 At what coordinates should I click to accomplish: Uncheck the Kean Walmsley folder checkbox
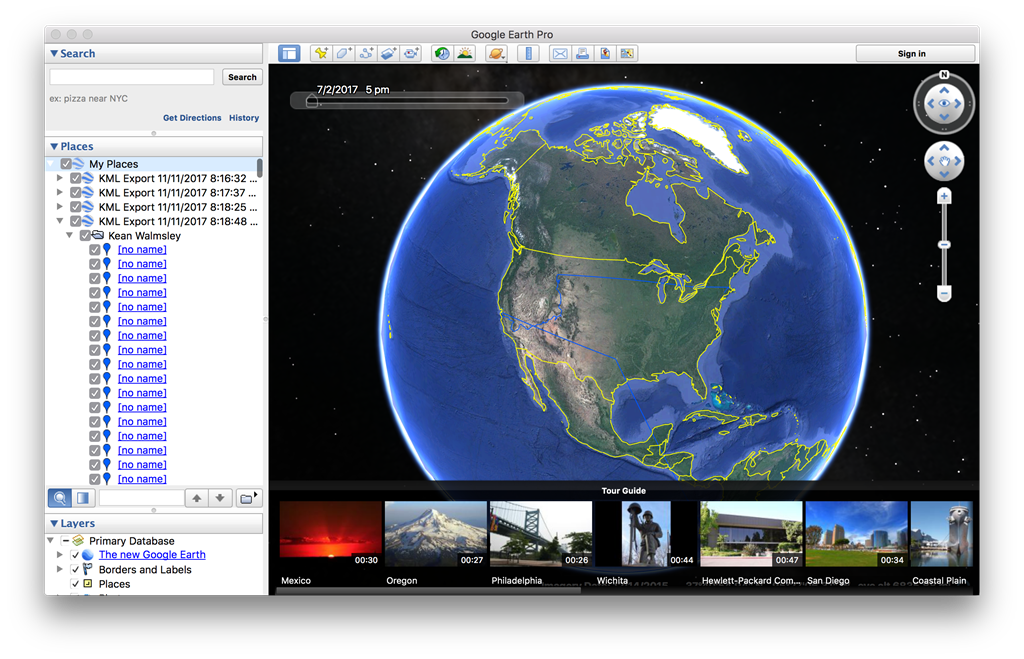[x=85, y=236]
